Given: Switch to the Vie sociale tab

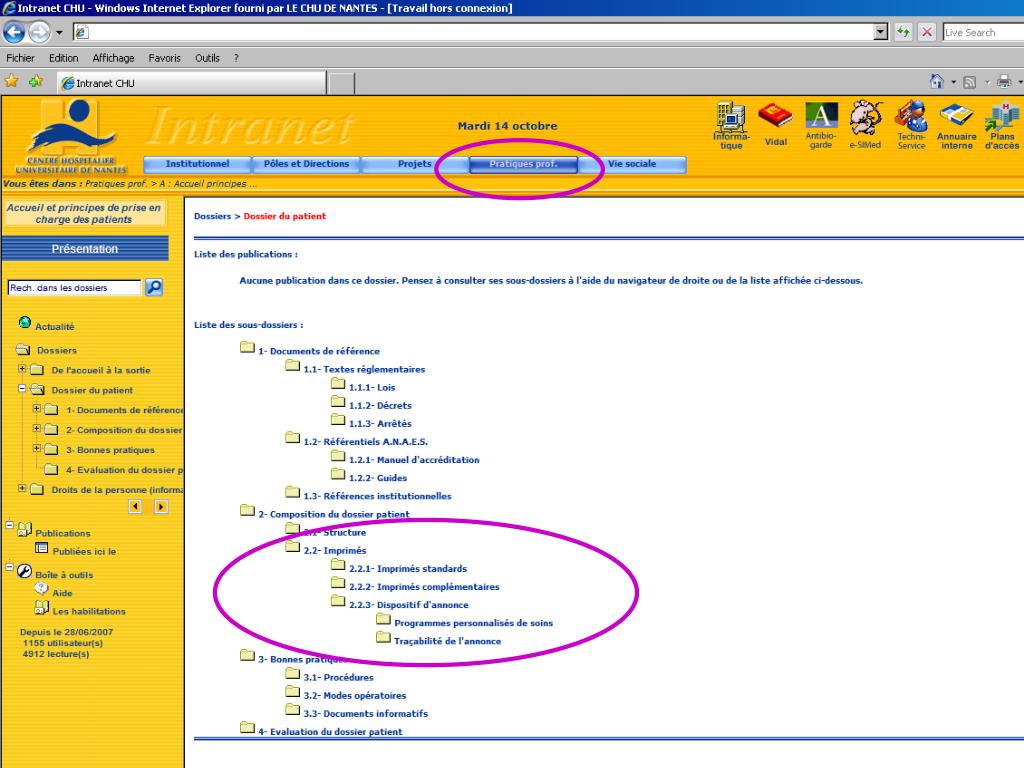Looking at the screenshot, I should coord(632,164).
